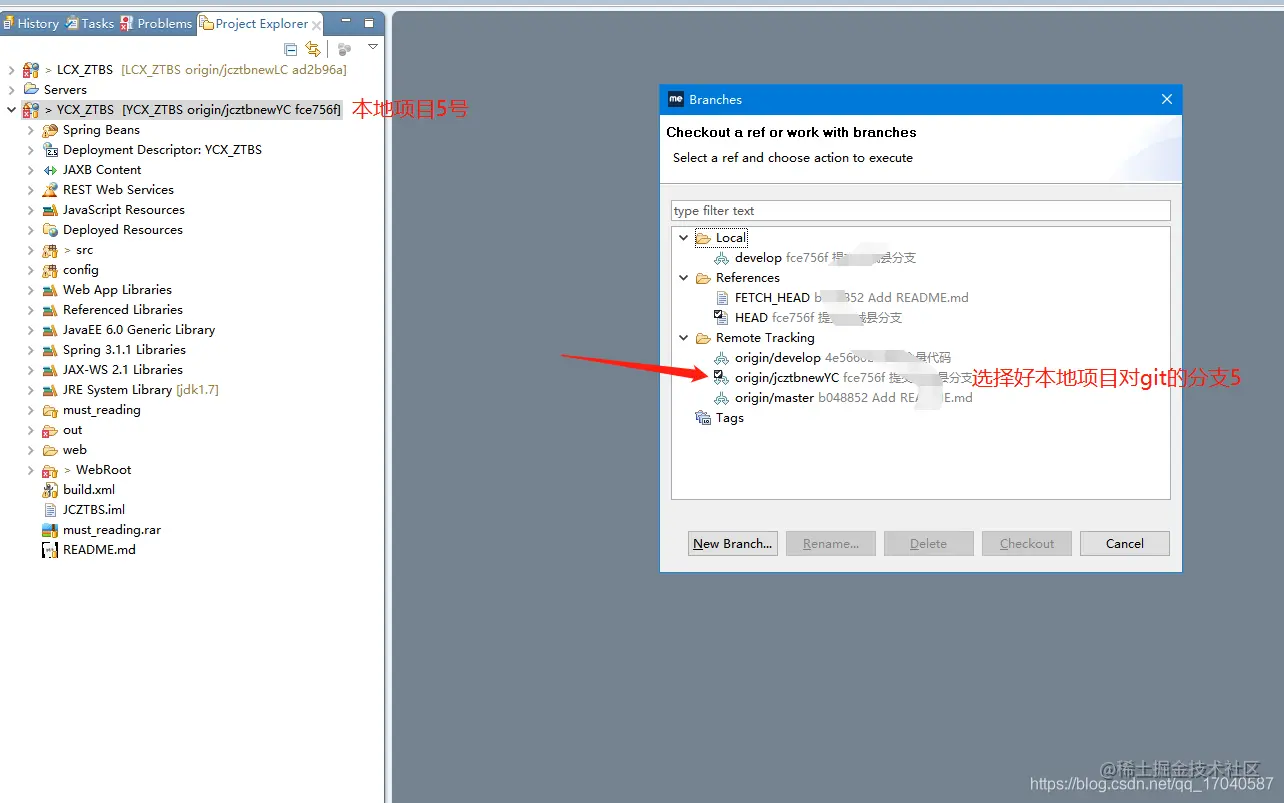
Task: Collapse the References folder in dialog
Action: (x=684, y=278)
